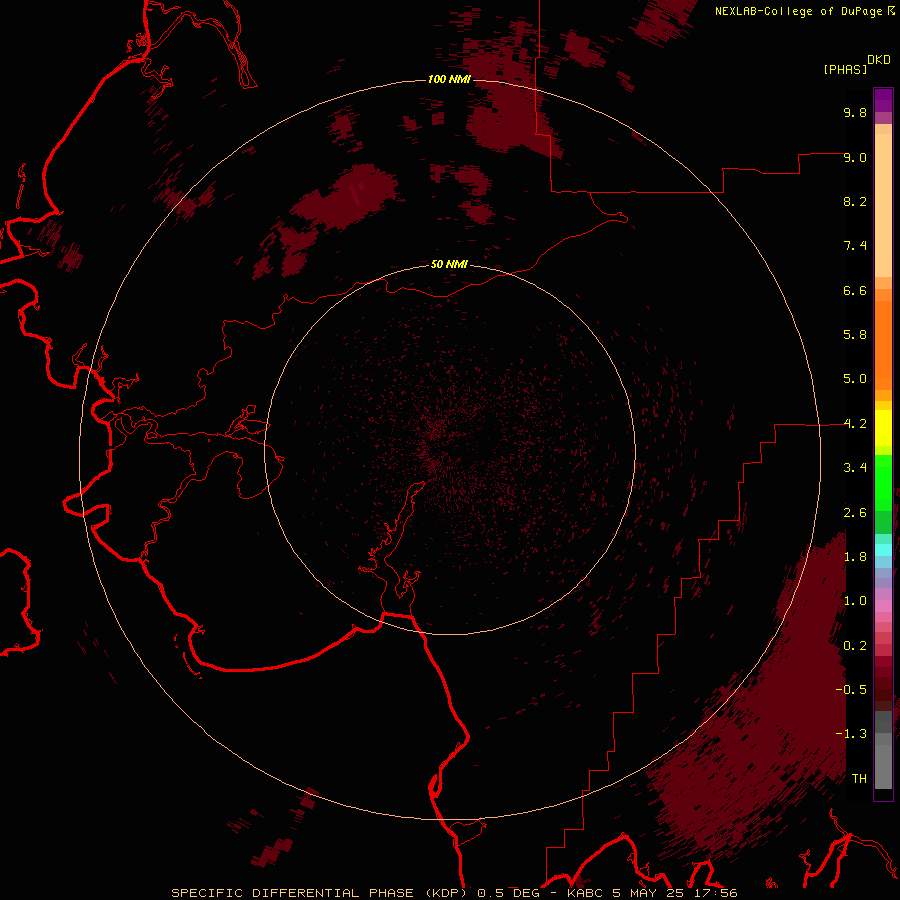Pick the pink segment of the color bar
The height and width of the screenshot is (900, 900).
point(883,606)
